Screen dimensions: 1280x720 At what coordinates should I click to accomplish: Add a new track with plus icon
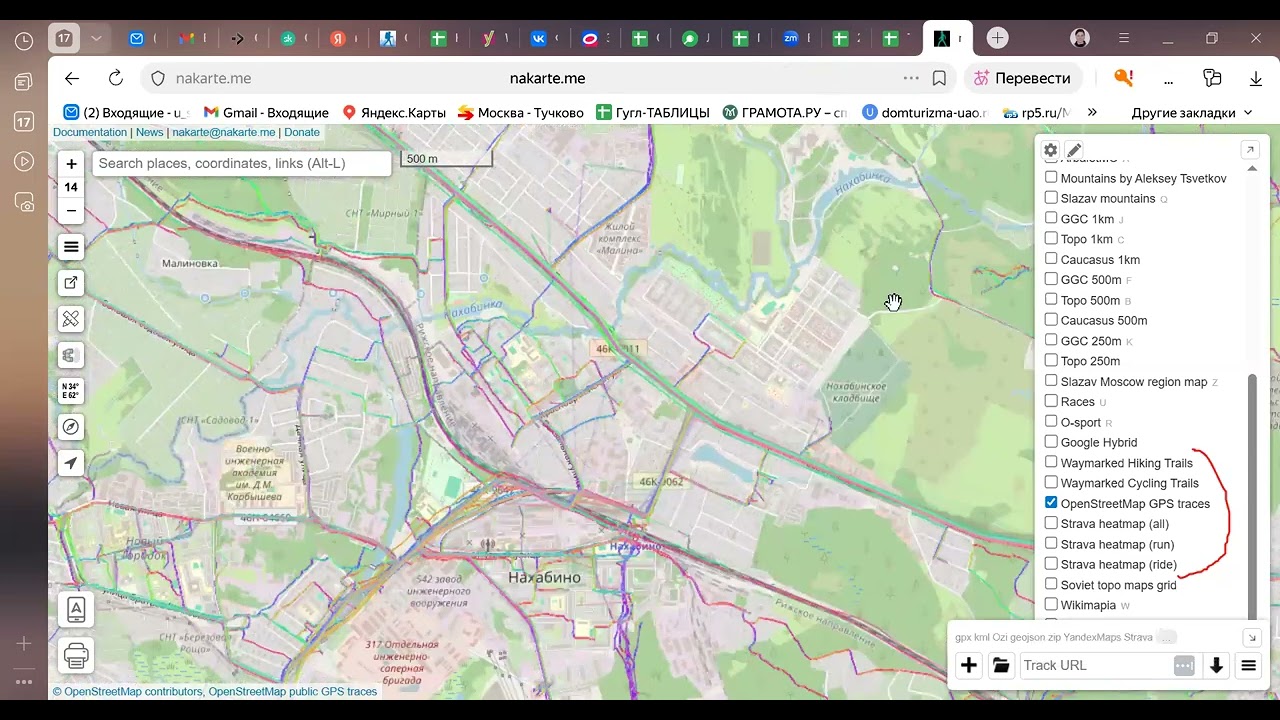pos(969,665)
